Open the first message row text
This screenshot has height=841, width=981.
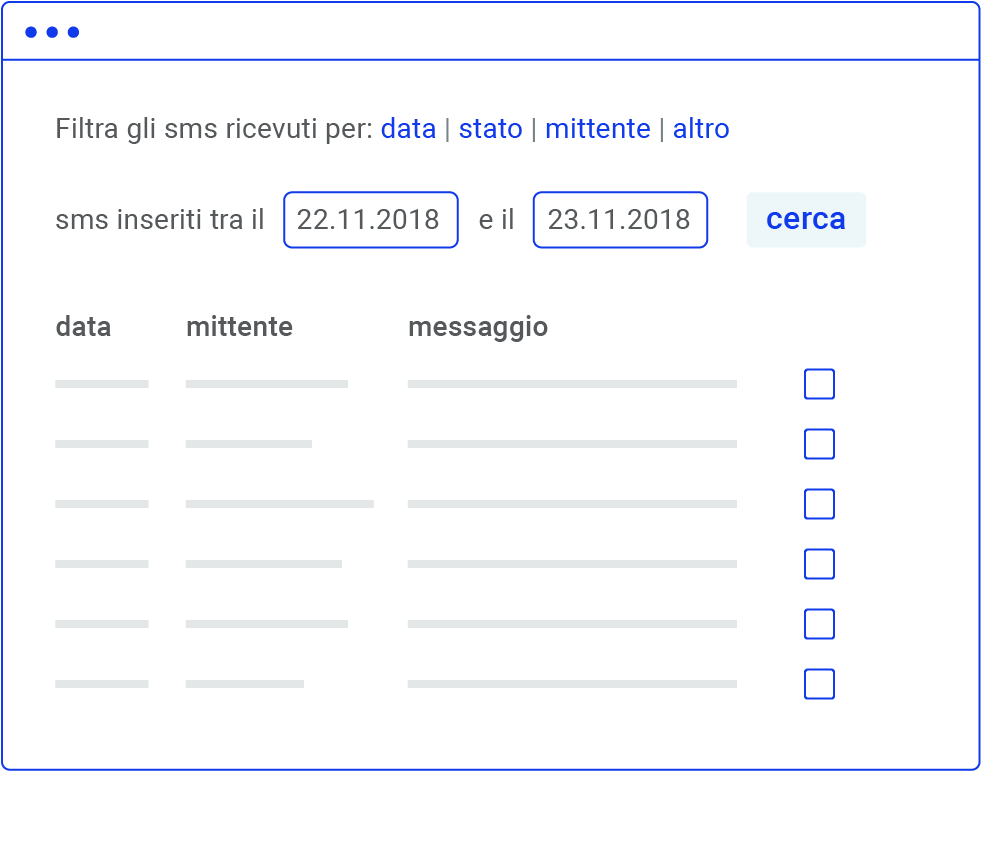coord(572,384)
